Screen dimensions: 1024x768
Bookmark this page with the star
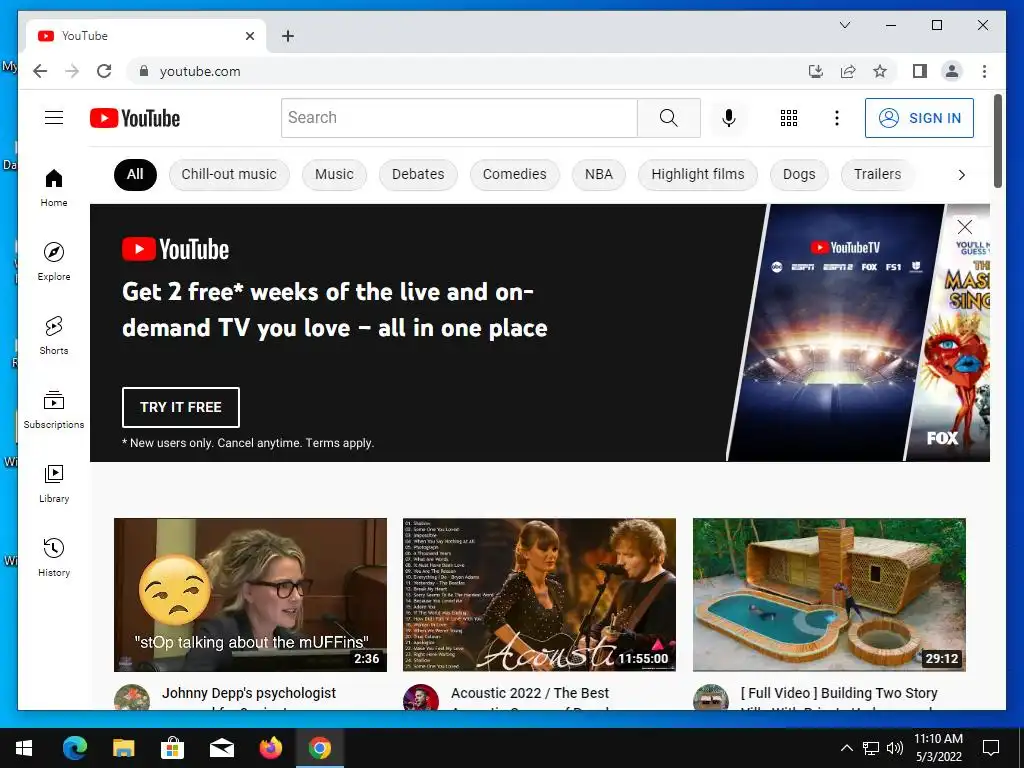tap(880, 71)
